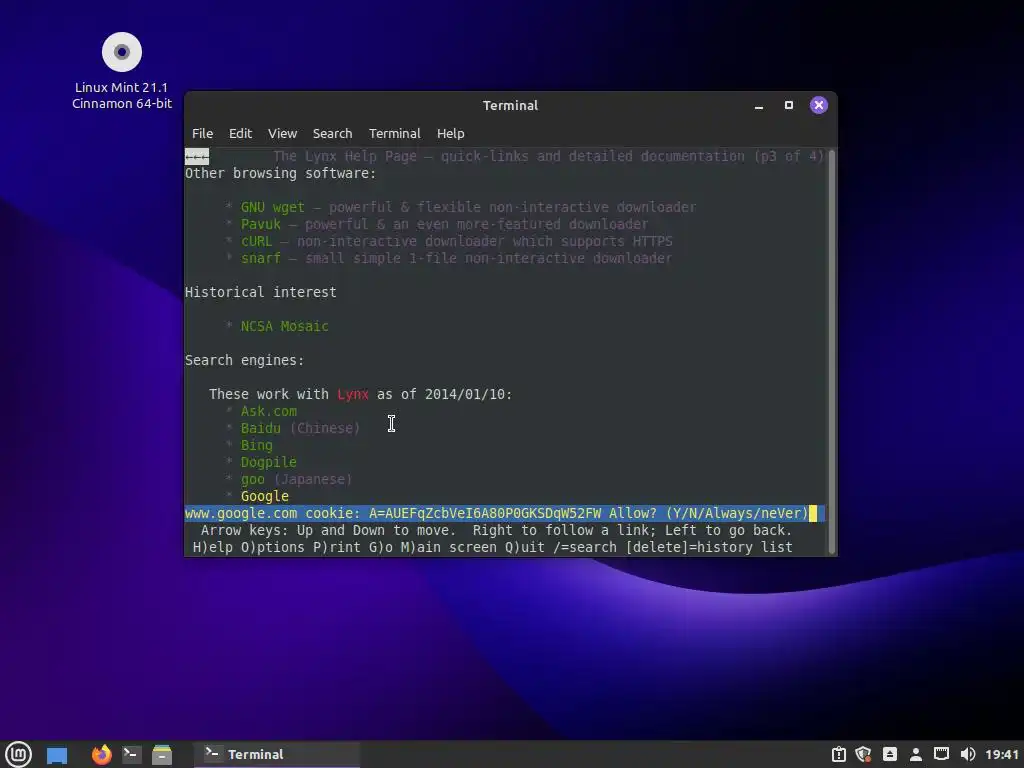Click the Ask.com link
1024x768 pixels.
tap(268, 411)
